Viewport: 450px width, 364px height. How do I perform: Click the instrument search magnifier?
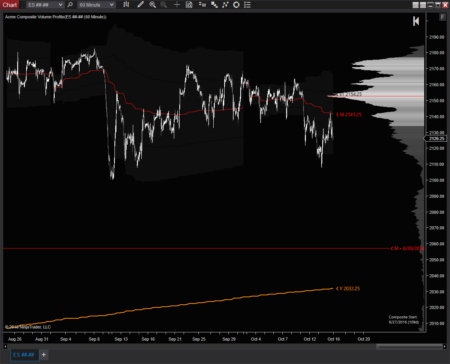click(x=70, y=5)
